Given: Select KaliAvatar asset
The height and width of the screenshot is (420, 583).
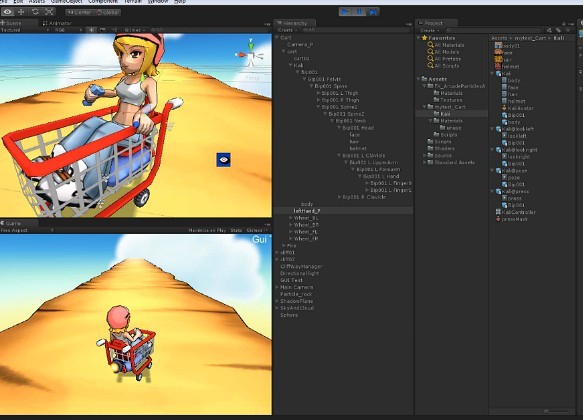Looking at the screenshot, I should [x=518, y=108].
